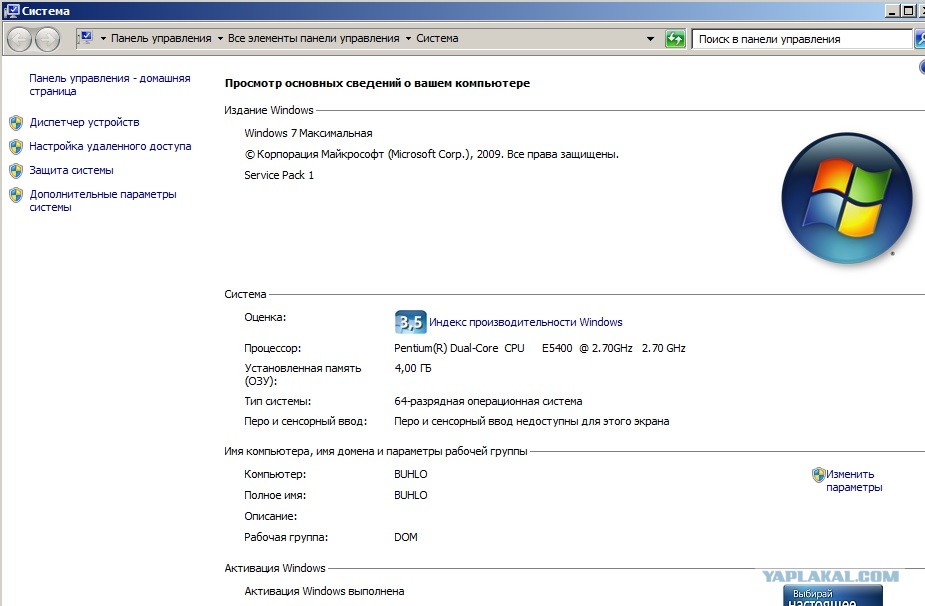This screenshot has width=925, height=606.
Task: Expand breadcrumb arrow before Система
Action: click(408, 38)
